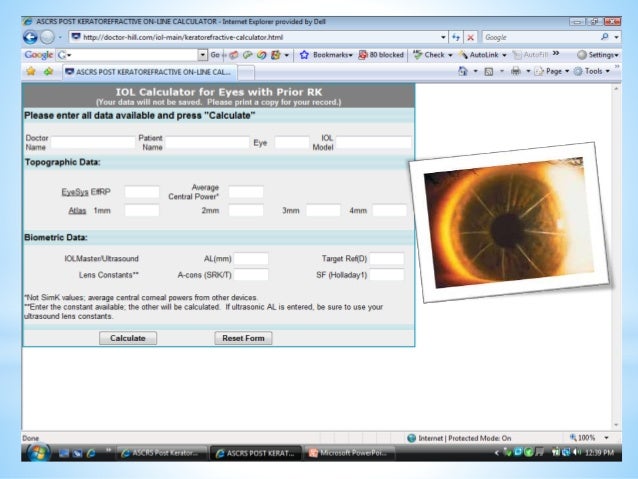This screenshot has height=479, width=638.
Task: Show hidden tray icons arrow
Action: [x=496, y=453]
